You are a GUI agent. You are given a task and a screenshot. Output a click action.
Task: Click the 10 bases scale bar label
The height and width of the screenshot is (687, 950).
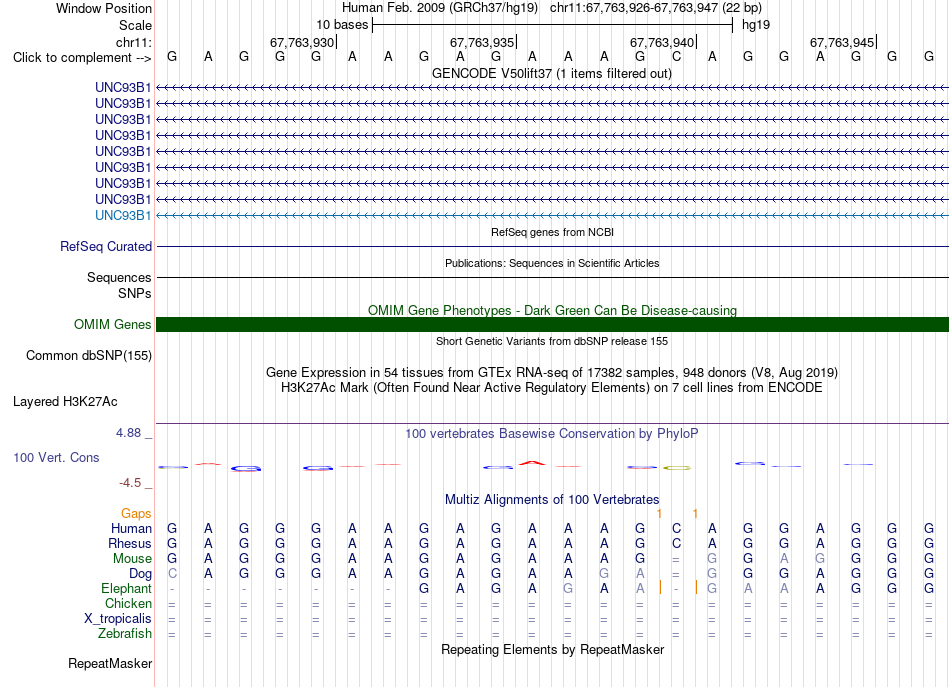[342, 25]
